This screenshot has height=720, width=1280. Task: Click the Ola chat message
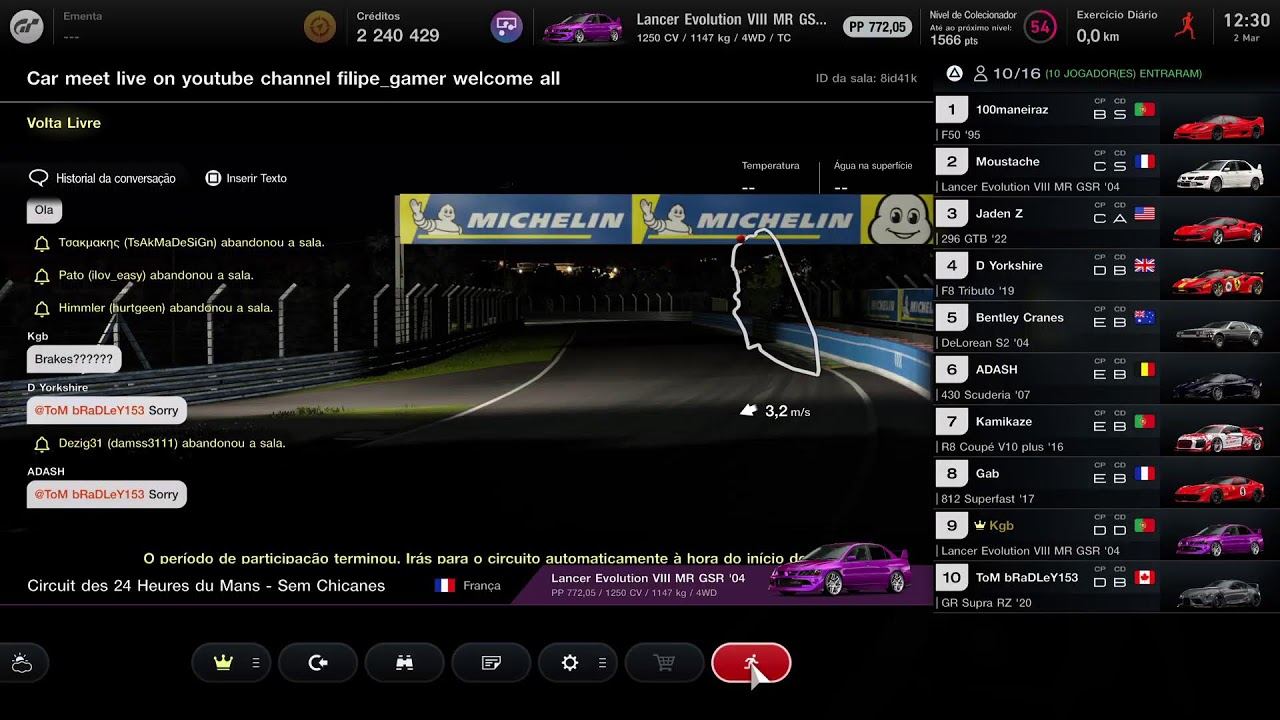(44, 210)
